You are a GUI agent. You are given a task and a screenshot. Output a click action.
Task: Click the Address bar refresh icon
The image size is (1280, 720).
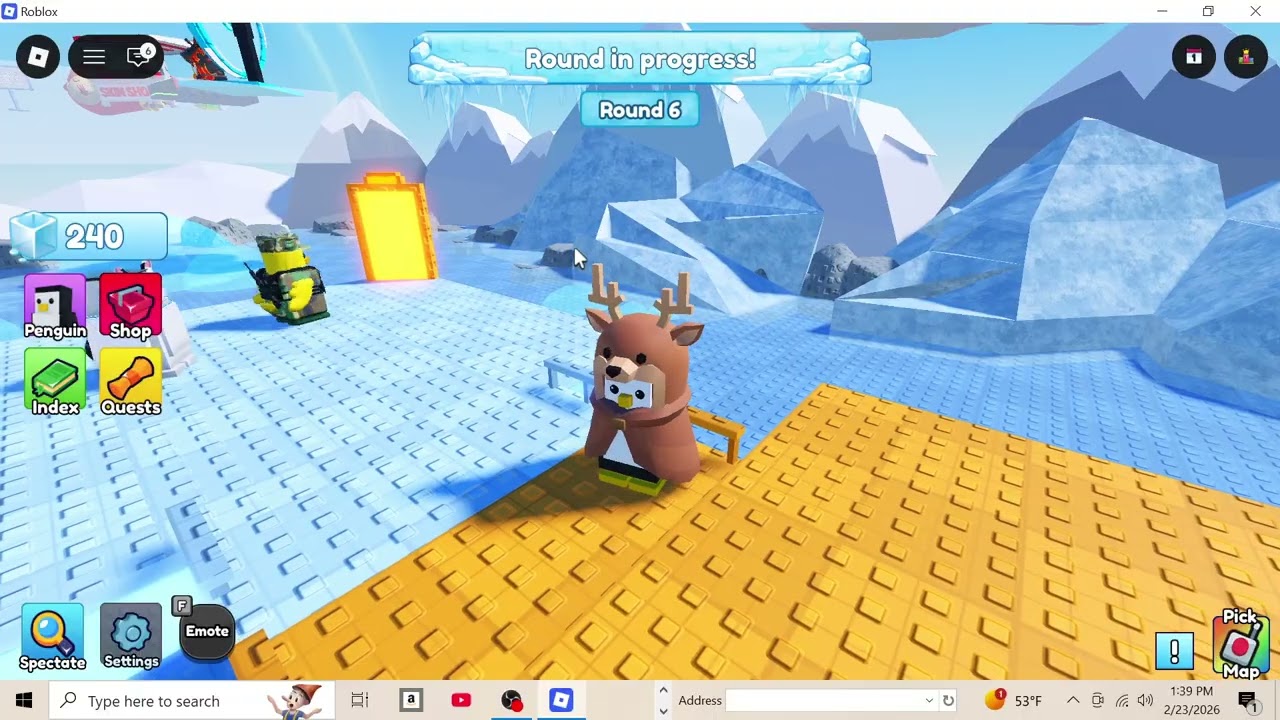point(948,701)
